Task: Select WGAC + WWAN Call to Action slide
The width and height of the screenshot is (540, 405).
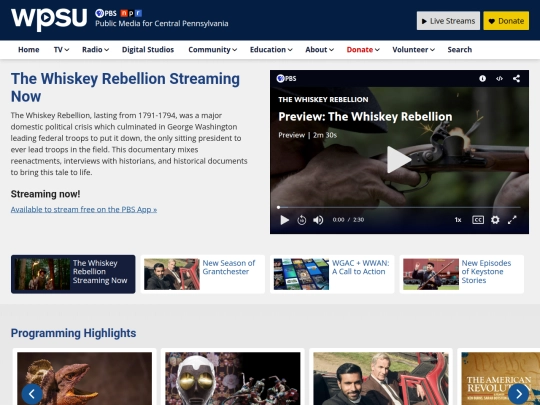Action: coord(332,274)
